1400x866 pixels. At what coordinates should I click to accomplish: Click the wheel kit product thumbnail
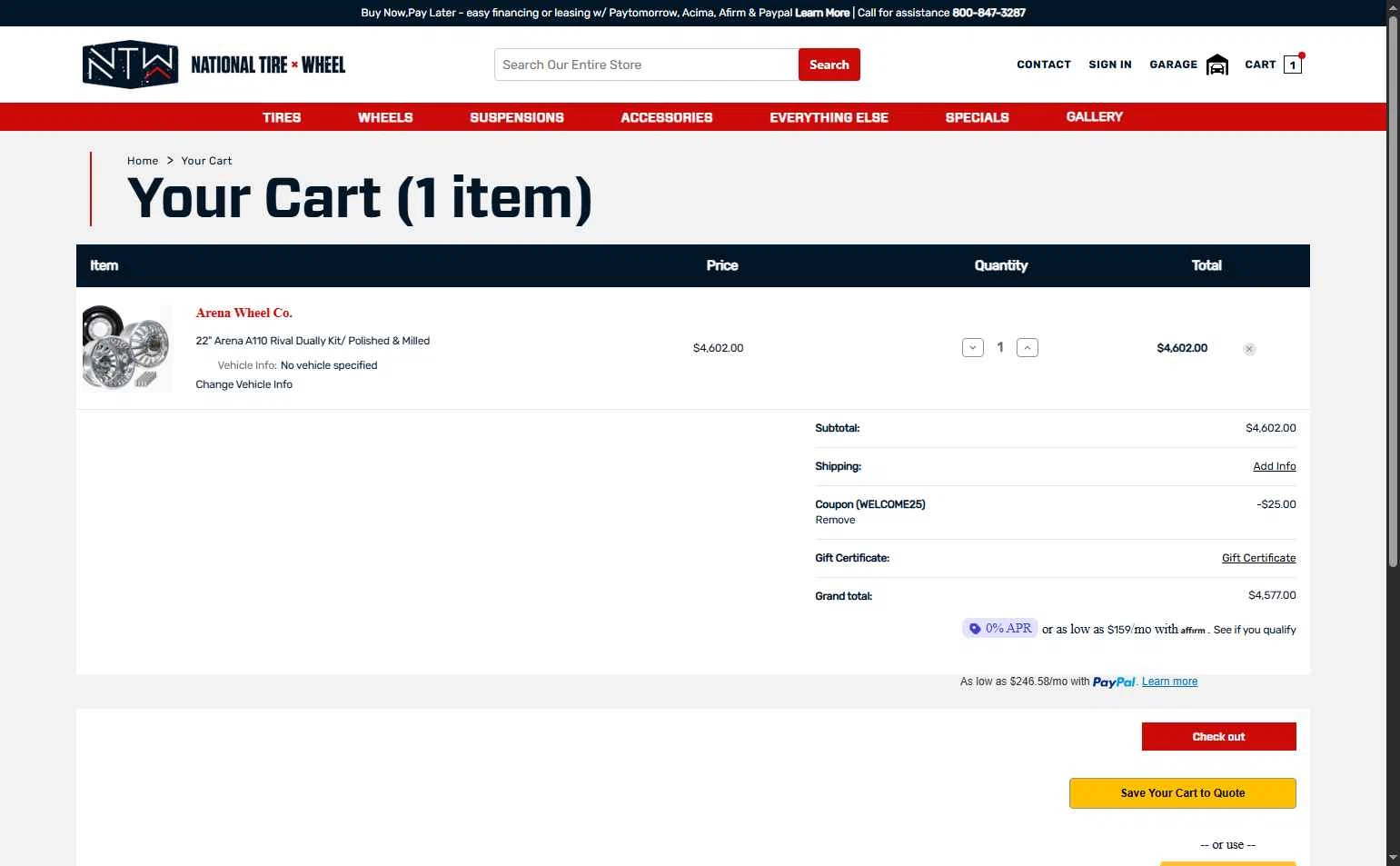coord(126,348)
